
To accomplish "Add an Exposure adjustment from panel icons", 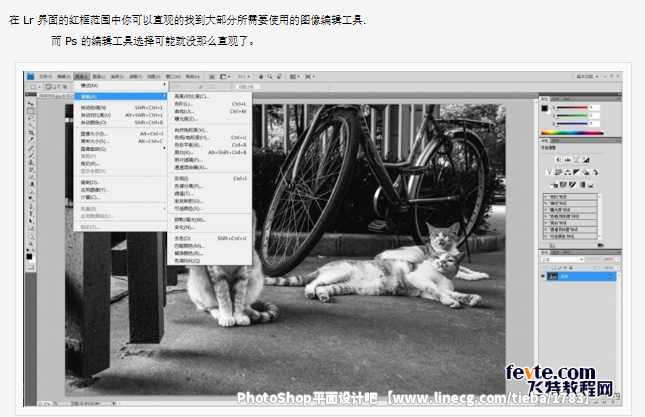I will 586,160.
